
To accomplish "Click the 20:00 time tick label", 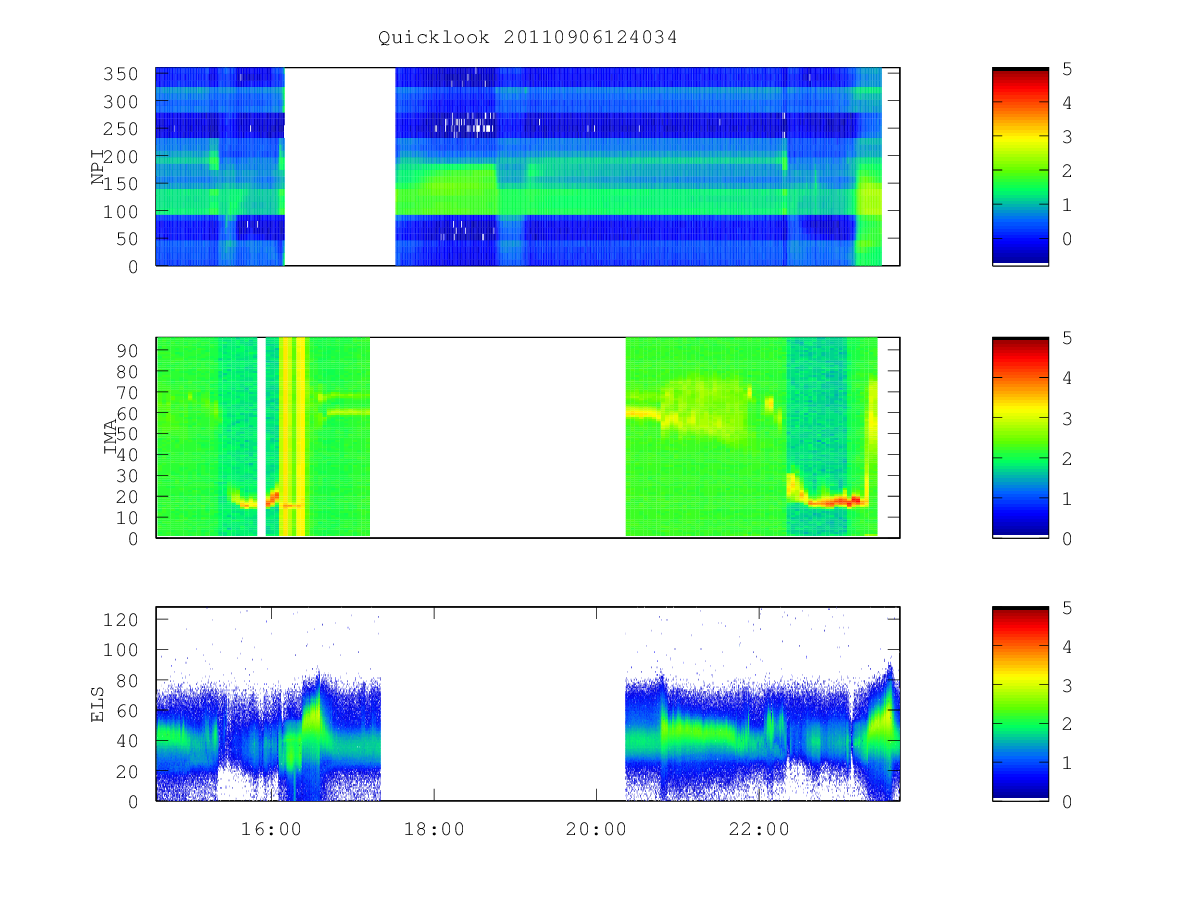I will 596,829.
